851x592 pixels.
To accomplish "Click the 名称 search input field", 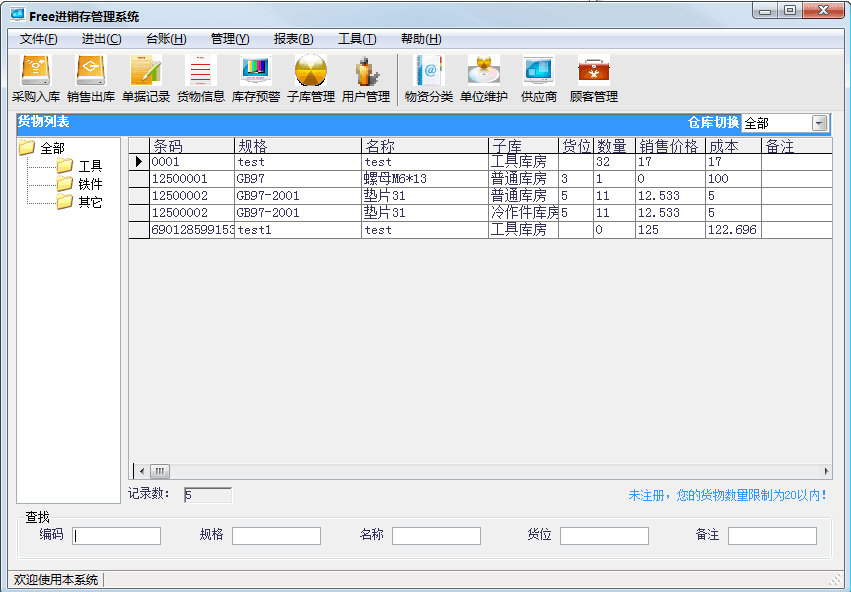I will pos(436,536).
